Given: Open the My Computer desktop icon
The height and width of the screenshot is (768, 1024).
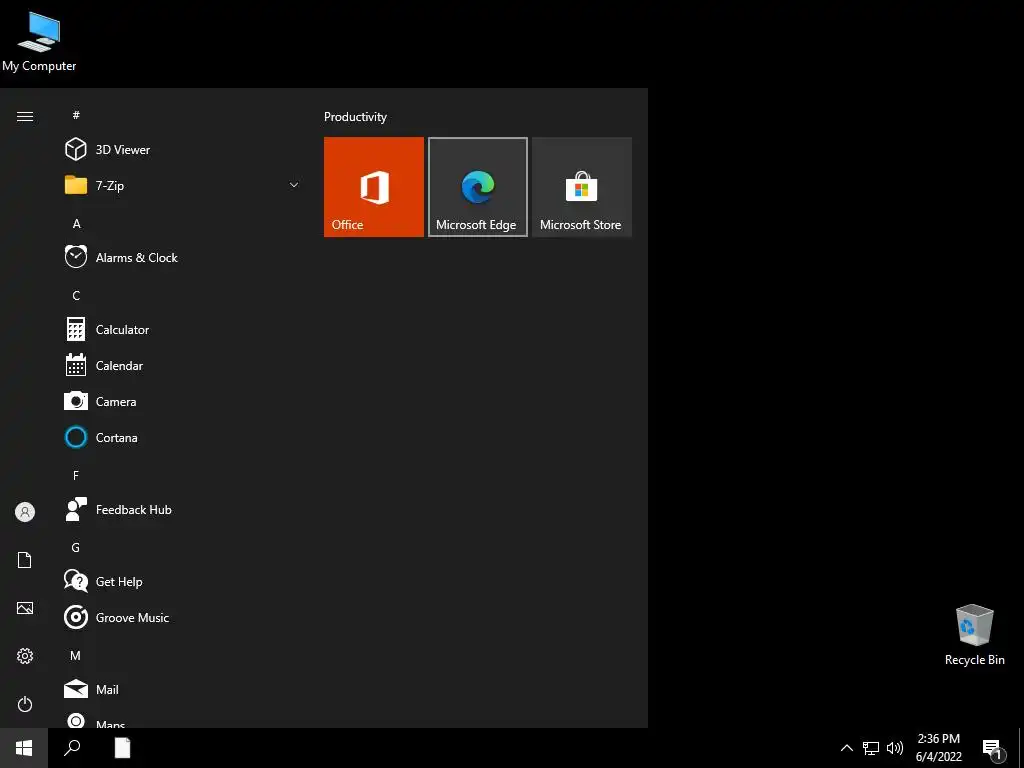Looking at the screenshot, I should [39, 41].
